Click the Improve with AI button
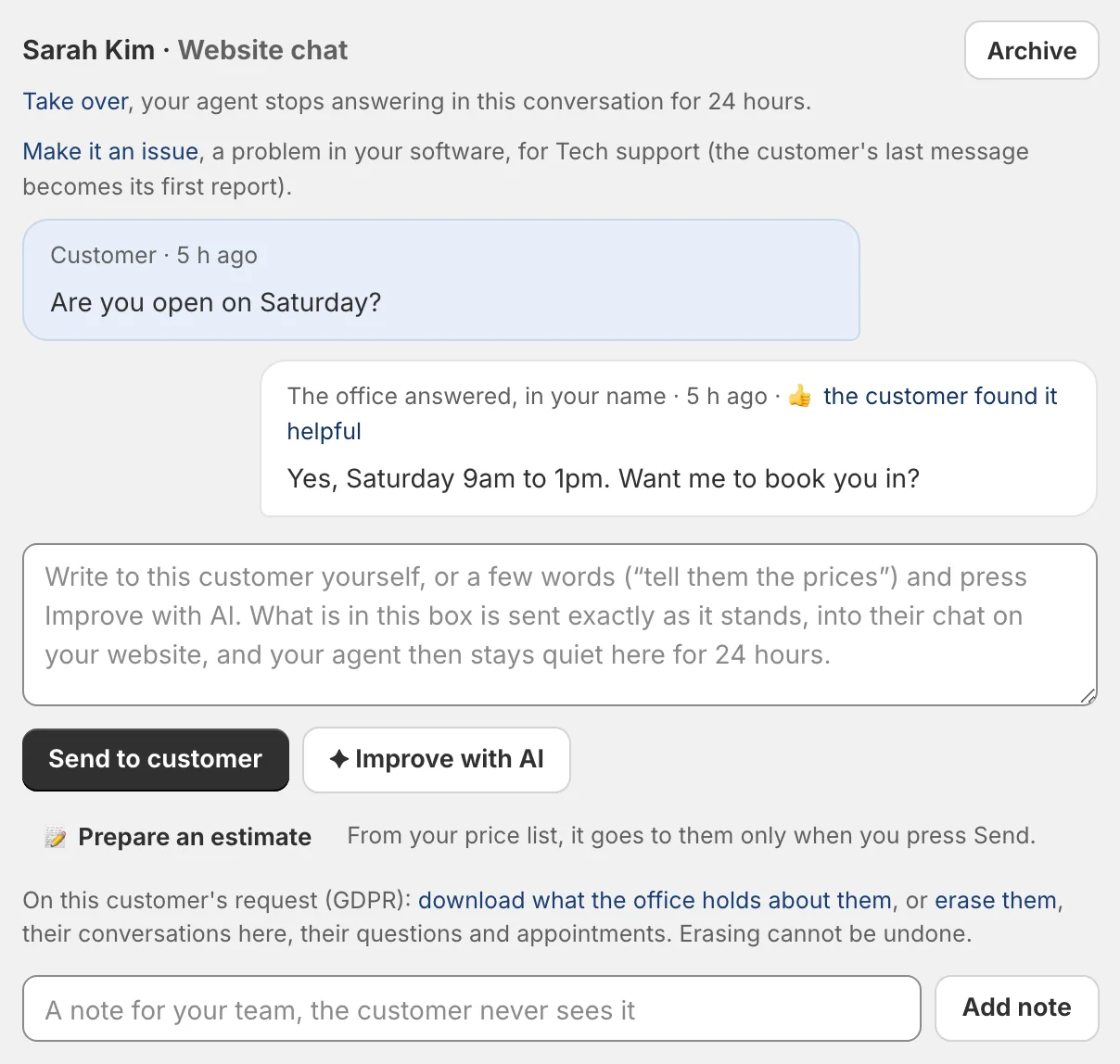1120x1064 pixels. [x=437, y=759]
